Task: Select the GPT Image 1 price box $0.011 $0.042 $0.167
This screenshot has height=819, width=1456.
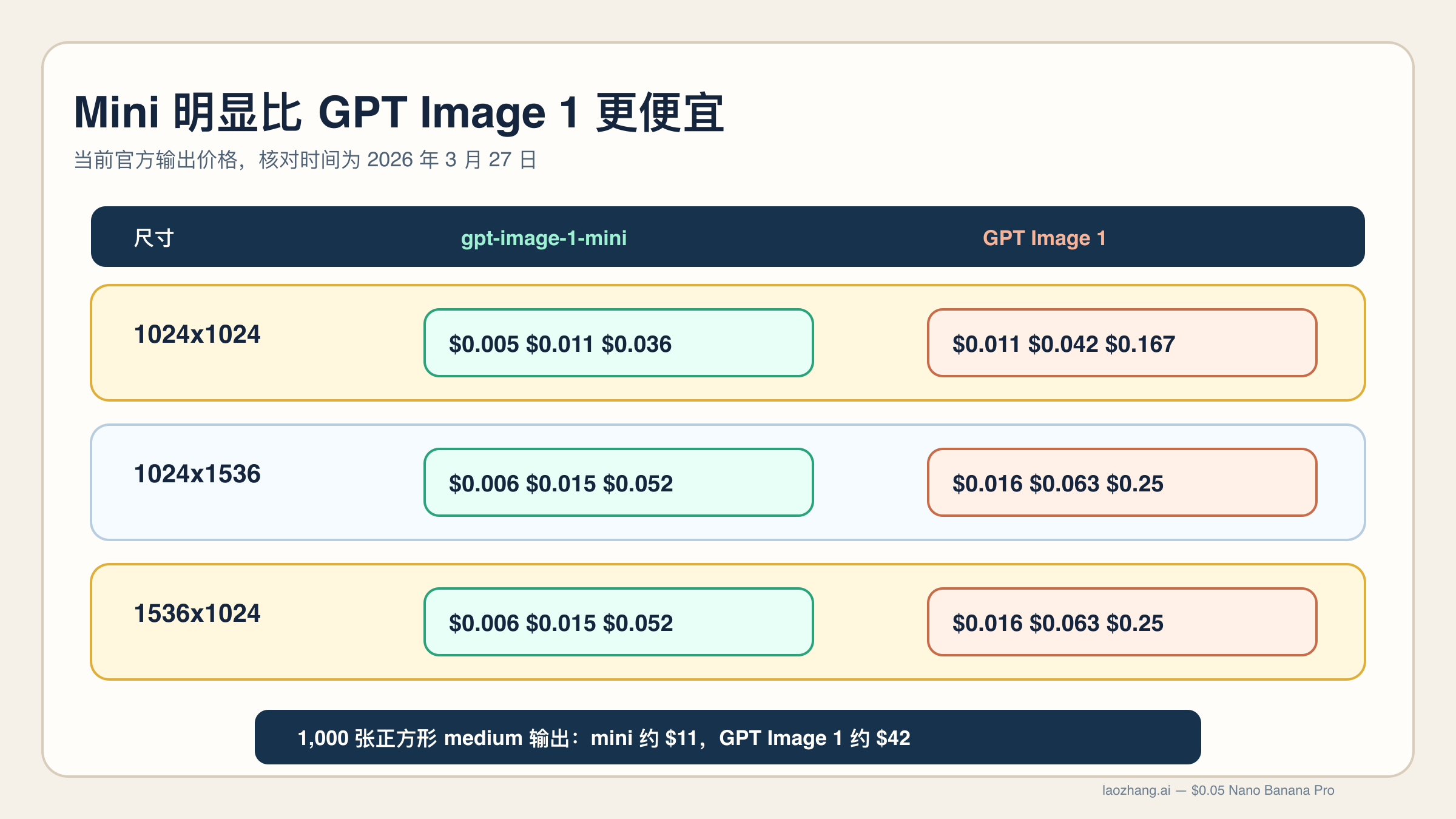Action: point(1123,343)
